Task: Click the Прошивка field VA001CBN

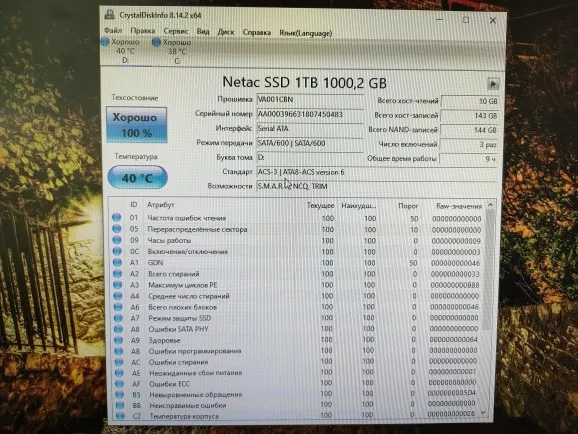Action: 310,100
